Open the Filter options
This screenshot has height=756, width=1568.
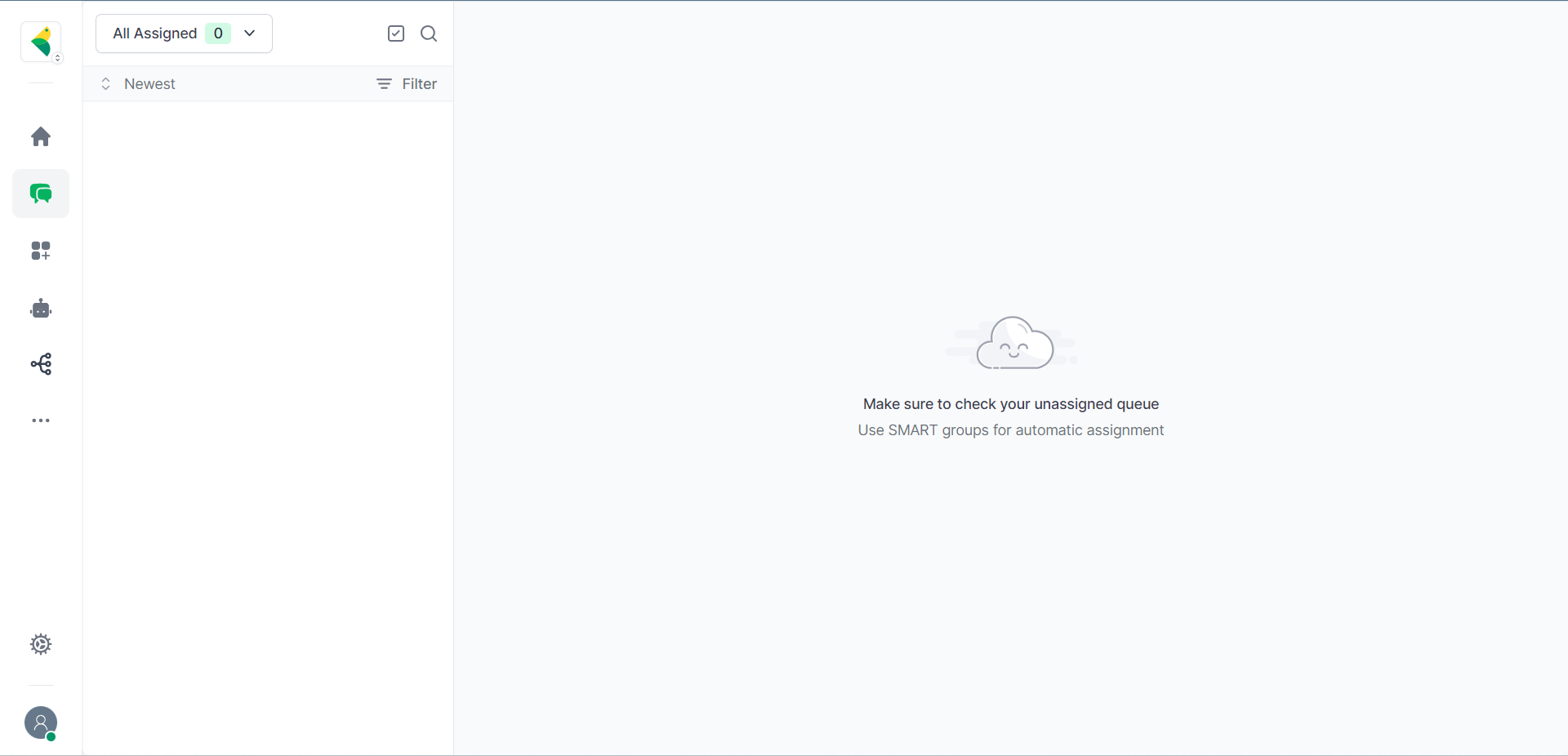pos(407,84)
